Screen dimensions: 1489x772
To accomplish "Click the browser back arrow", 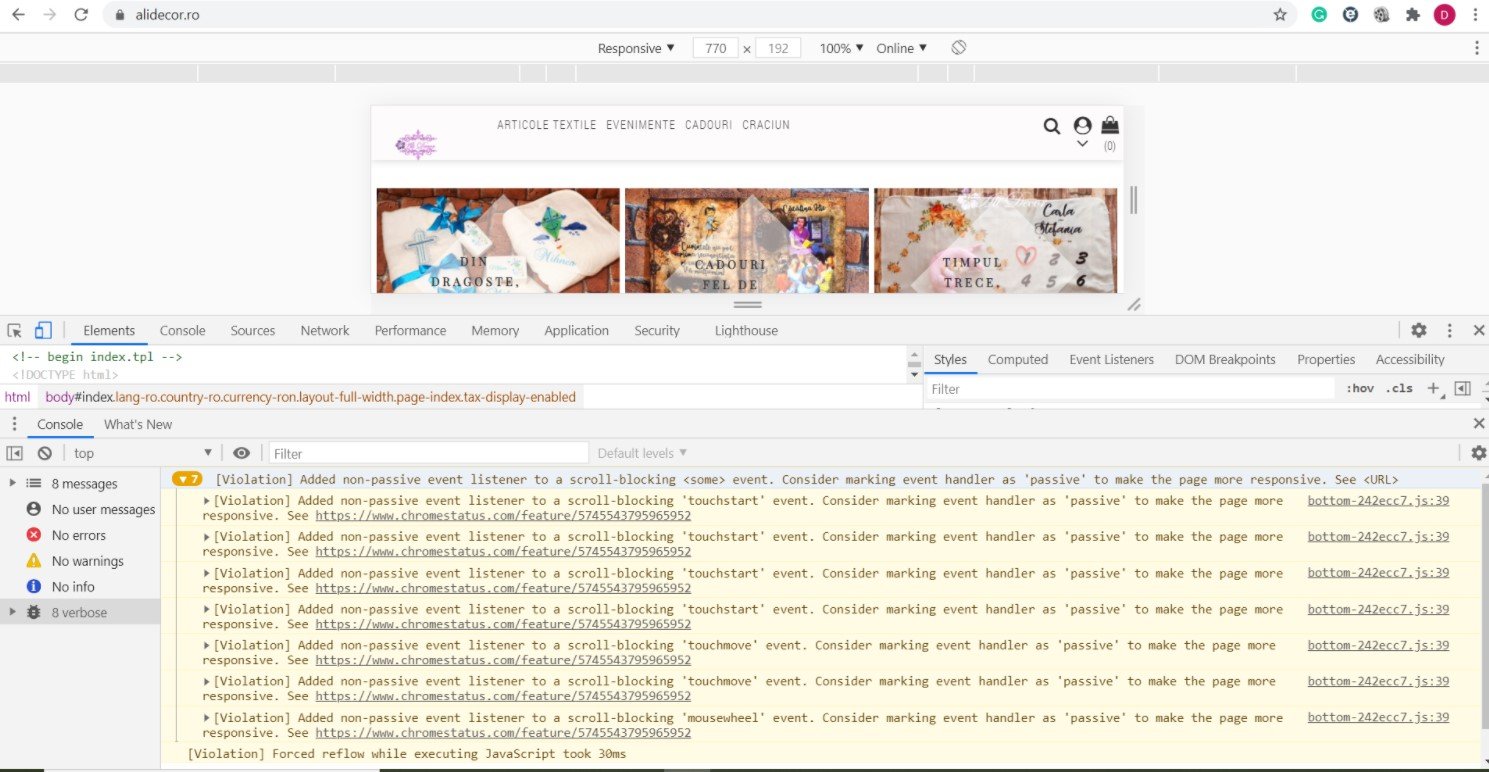I will [x=18, y=15].
